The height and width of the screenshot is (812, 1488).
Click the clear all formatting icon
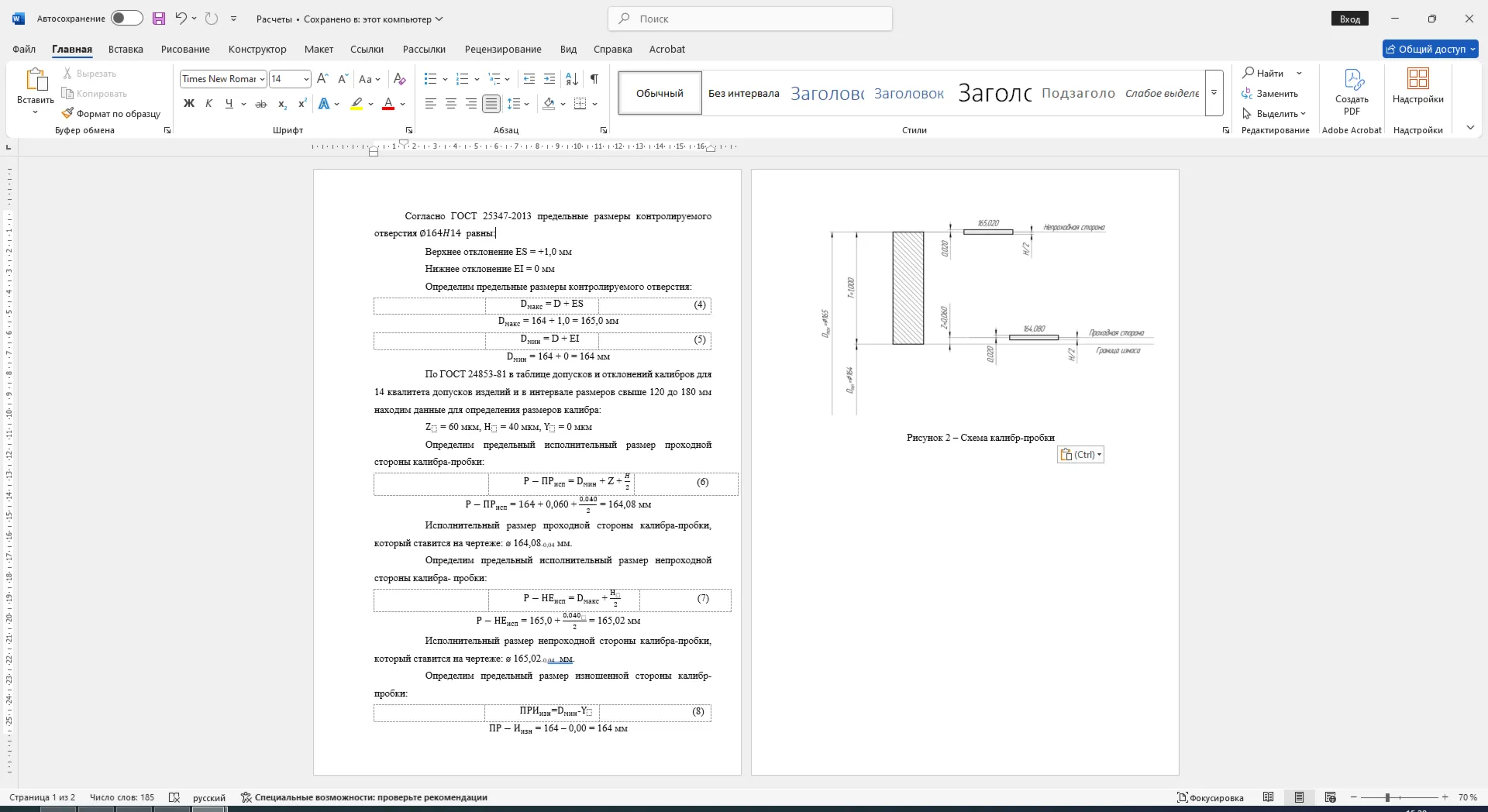[400, 79]
